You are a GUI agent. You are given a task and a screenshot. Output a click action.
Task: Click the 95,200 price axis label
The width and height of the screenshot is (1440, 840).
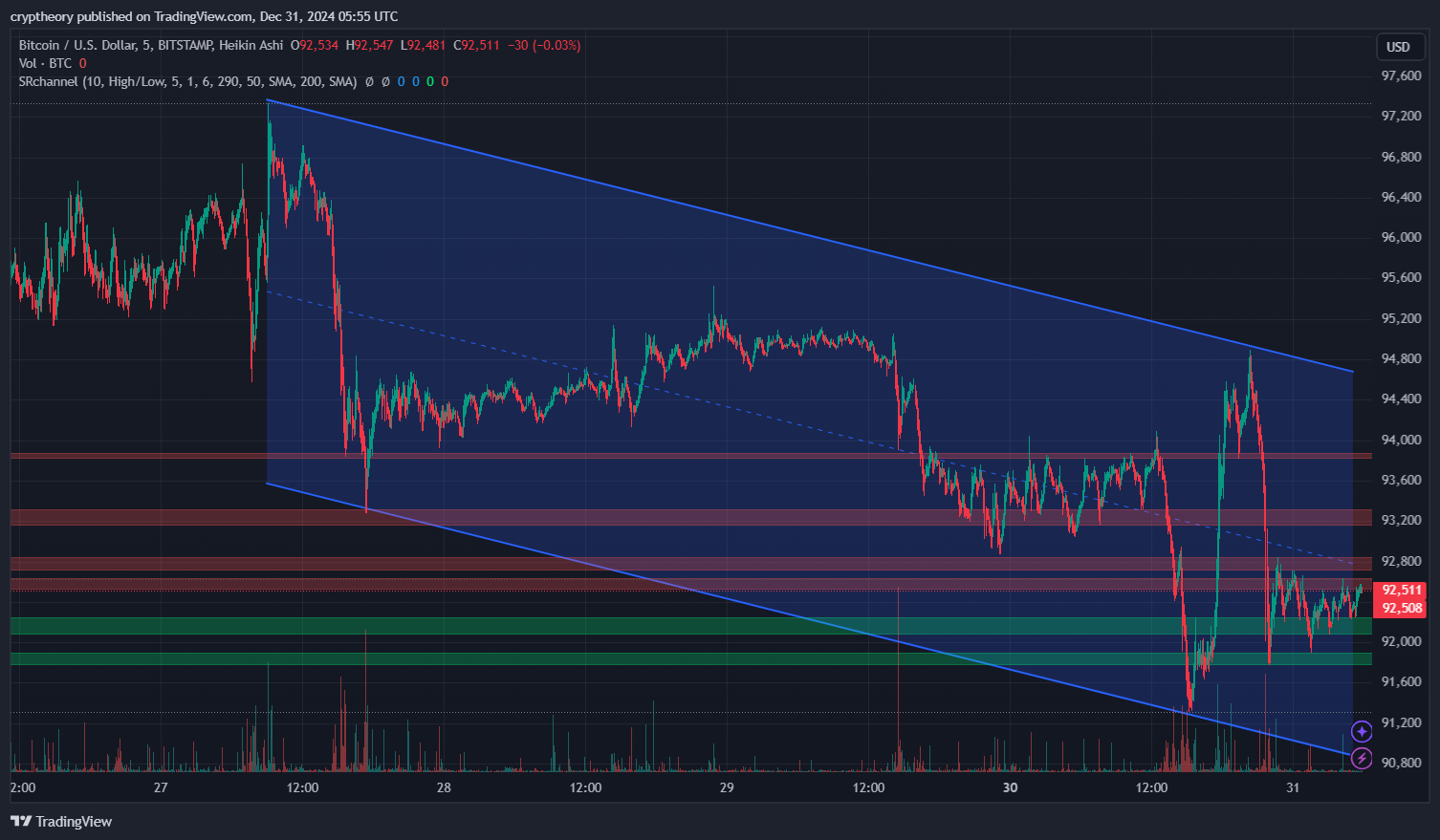coord(1402,318)
